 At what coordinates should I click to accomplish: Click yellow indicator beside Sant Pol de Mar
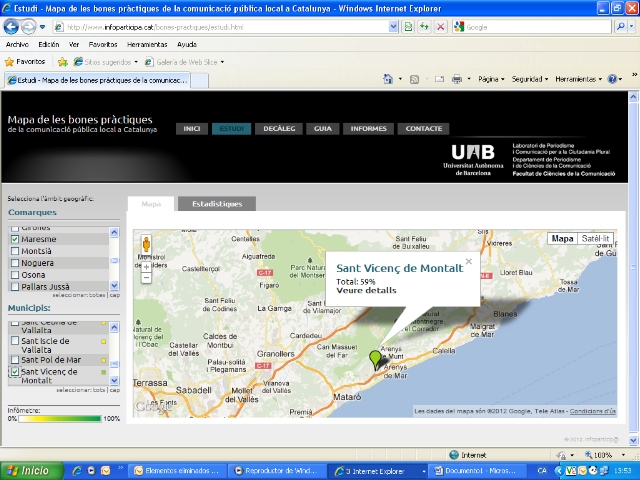pyautogui.click(x=104, y=360)
